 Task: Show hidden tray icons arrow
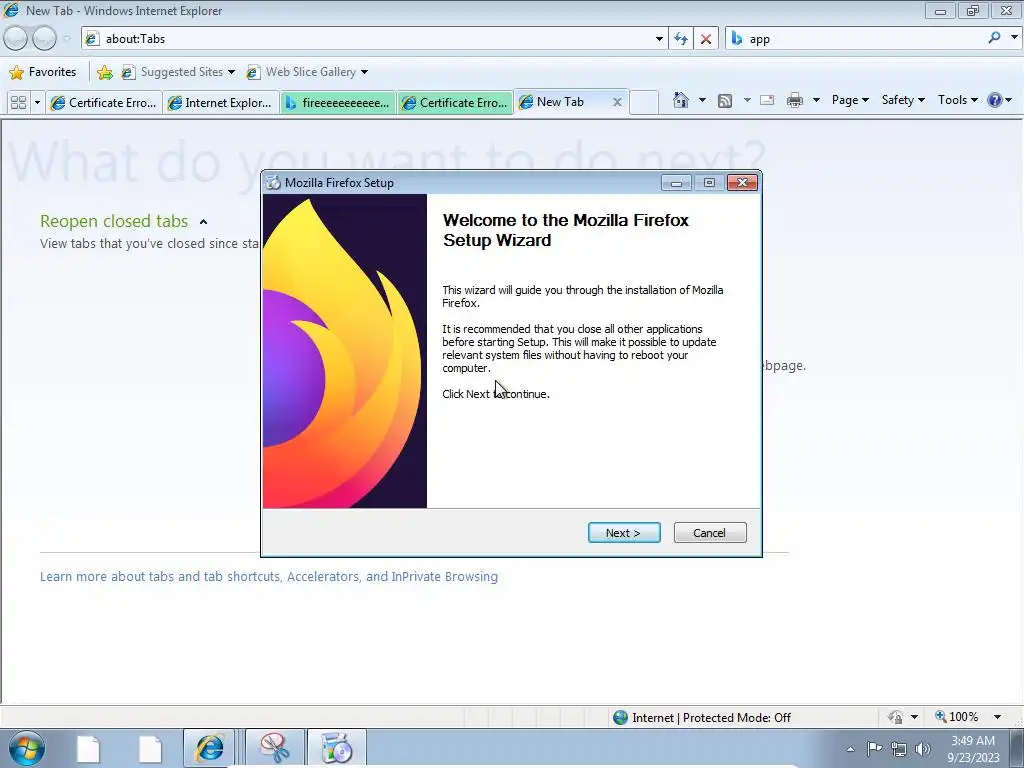coord(850,749)
